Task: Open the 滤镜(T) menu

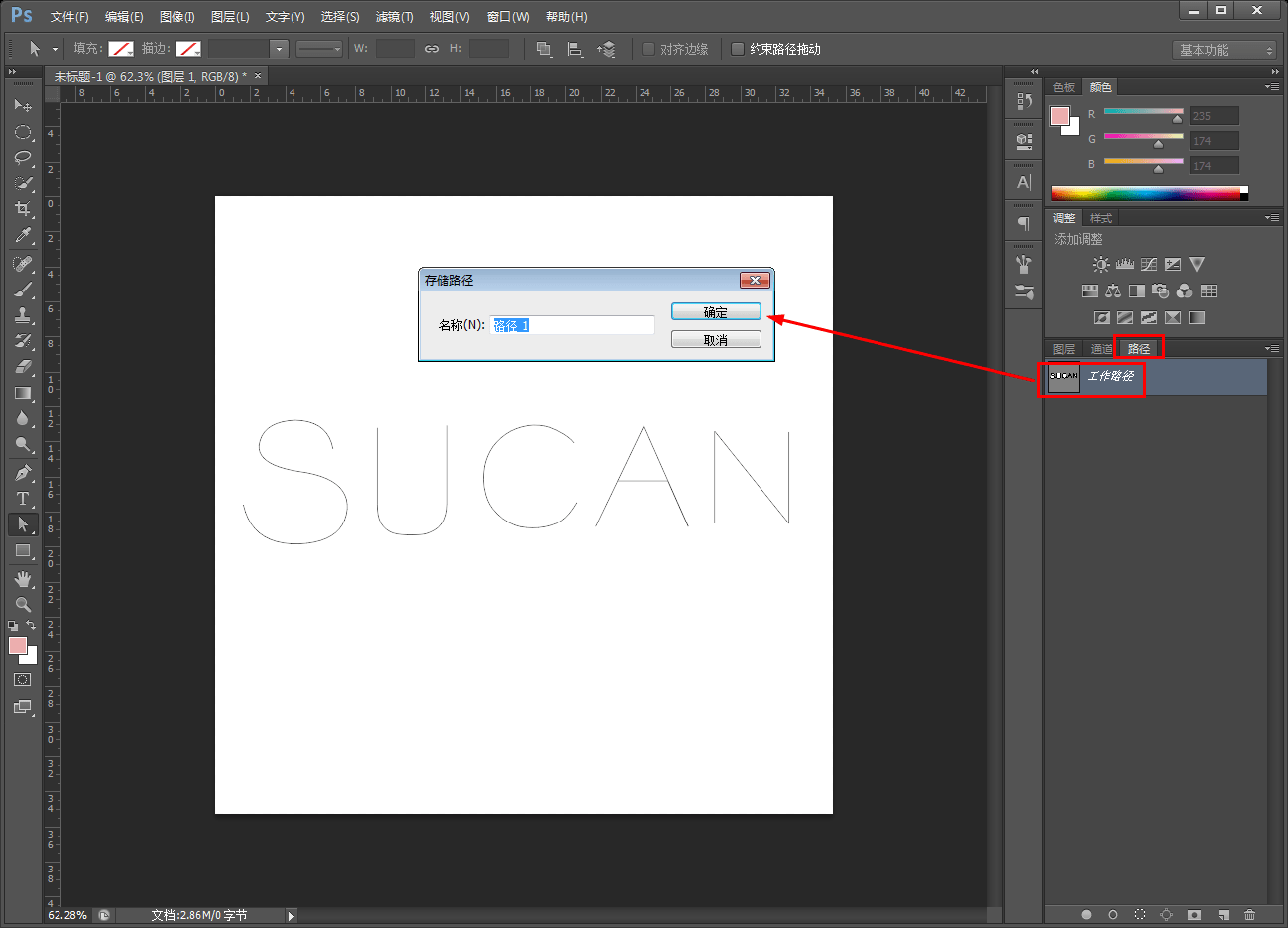Action: click(395, 17)
